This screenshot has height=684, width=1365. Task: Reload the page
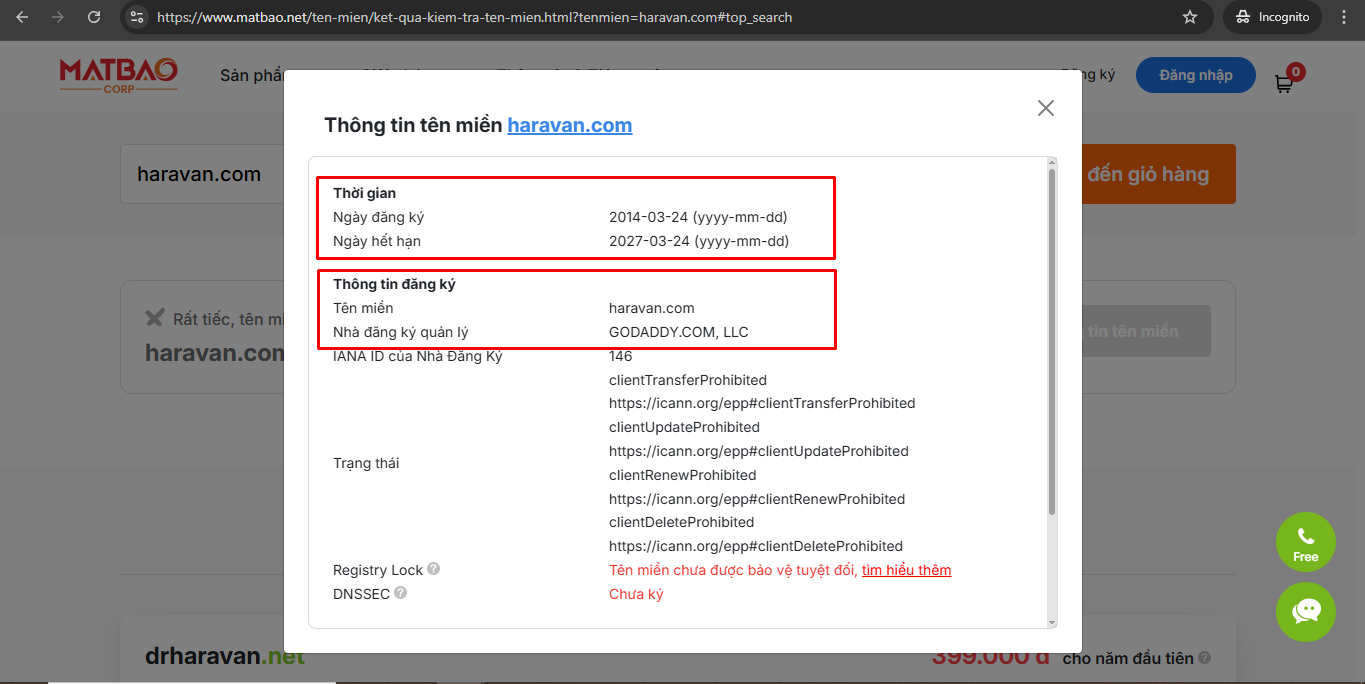[94, 17]
